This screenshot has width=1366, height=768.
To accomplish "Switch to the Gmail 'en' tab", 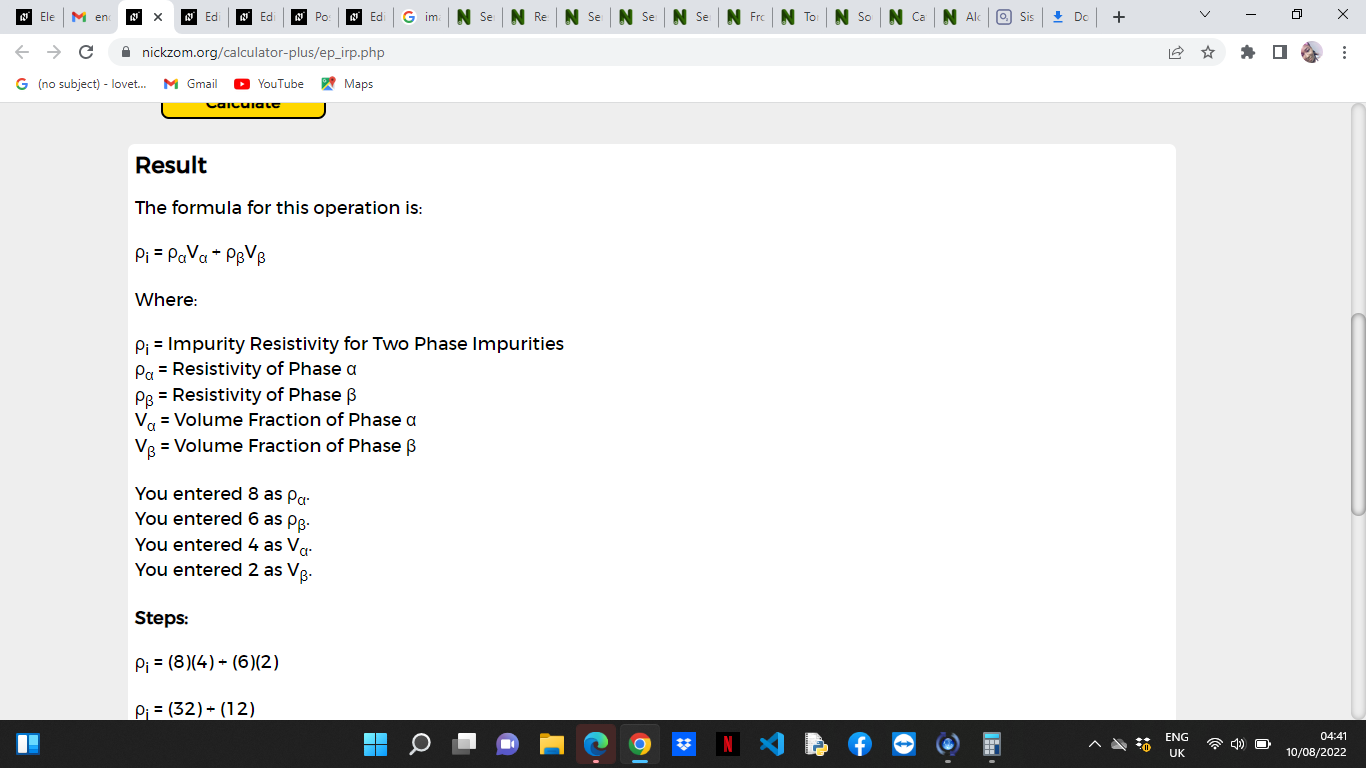I will [x=90, y=17].
